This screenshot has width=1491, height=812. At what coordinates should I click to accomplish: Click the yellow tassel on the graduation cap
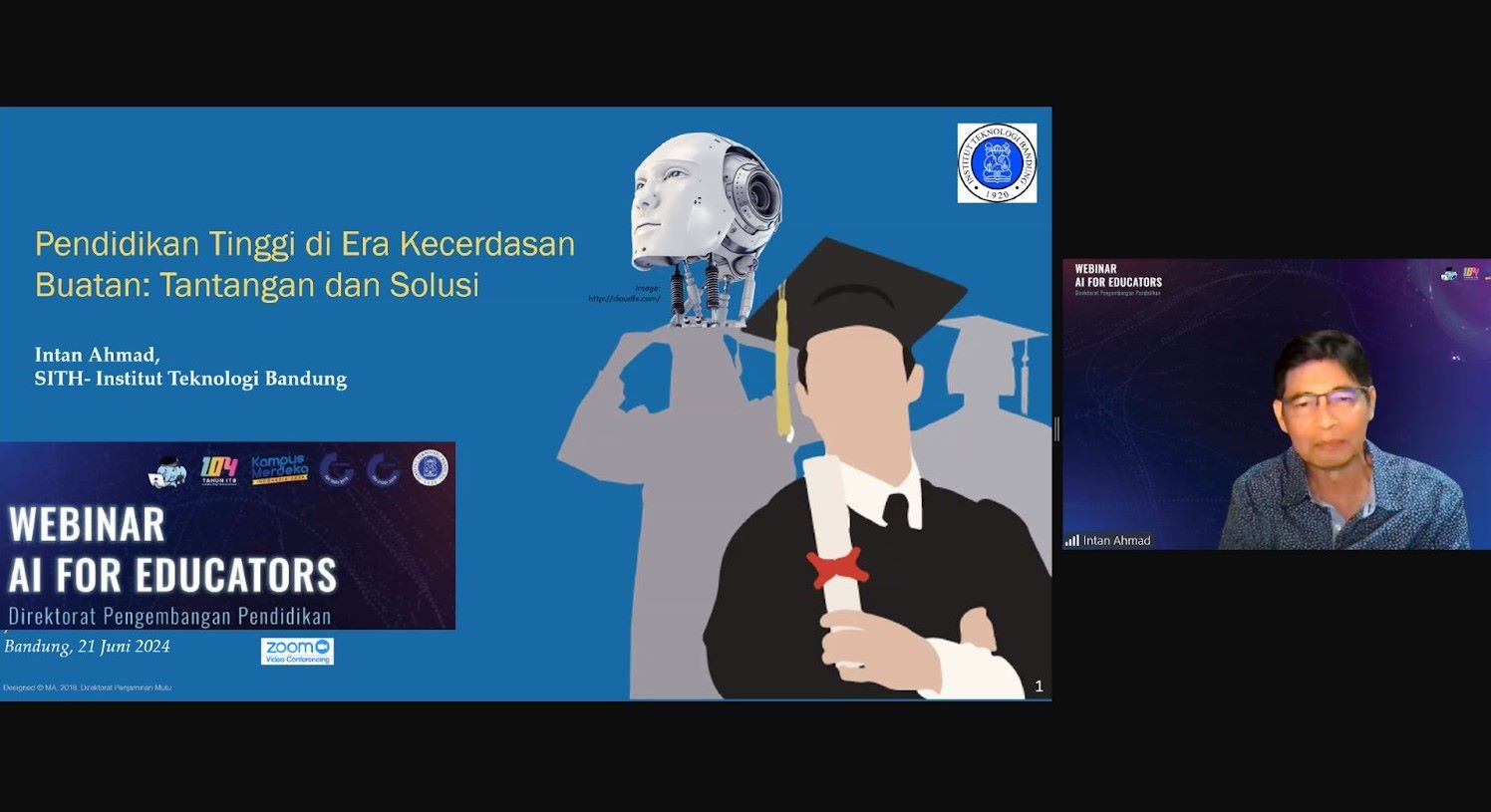pyautogui.click(x=782, y=369)
